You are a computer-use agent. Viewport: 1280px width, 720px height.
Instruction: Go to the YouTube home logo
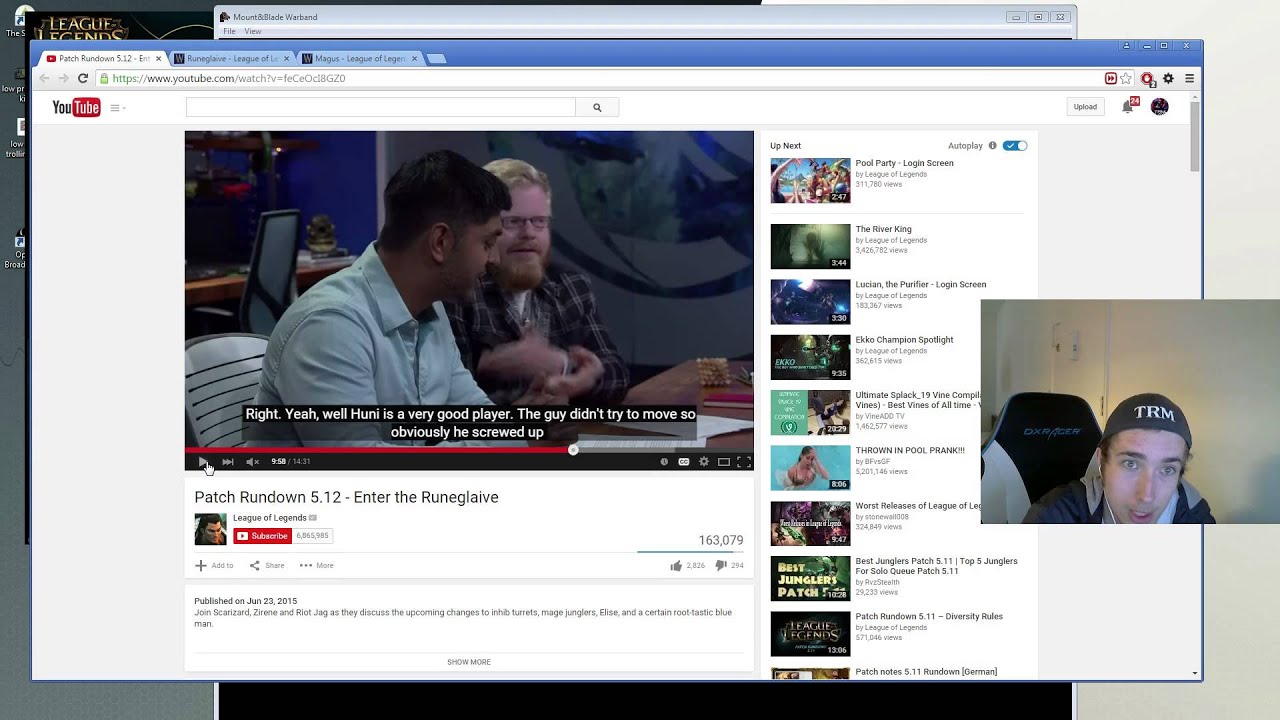(x=76, y=108)
